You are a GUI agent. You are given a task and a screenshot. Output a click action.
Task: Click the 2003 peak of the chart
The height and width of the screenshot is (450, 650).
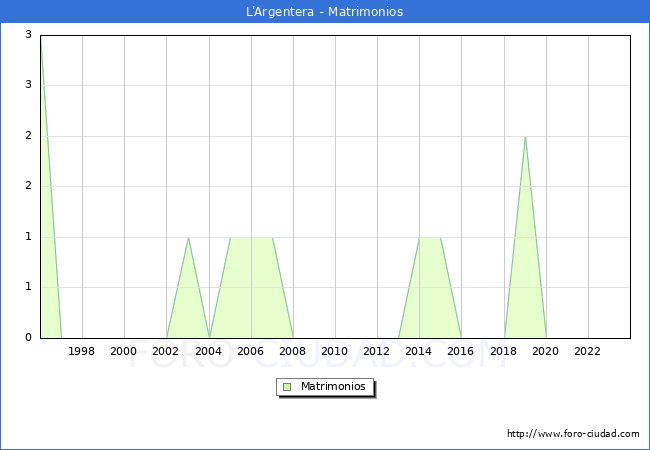point(188,238)
